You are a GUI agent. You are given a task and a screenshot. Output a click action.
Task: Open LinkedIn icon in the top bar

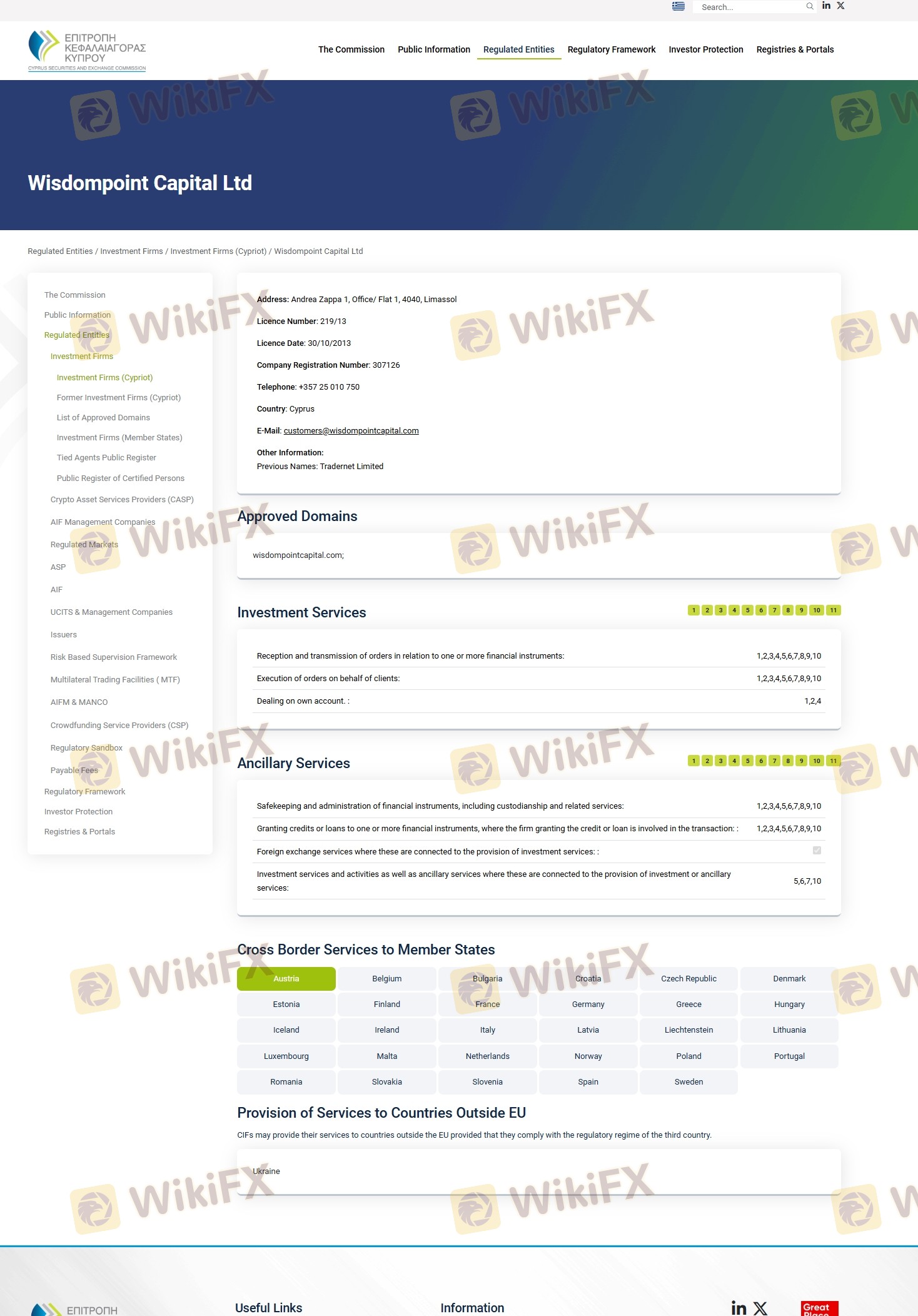[x=826, y=6]
